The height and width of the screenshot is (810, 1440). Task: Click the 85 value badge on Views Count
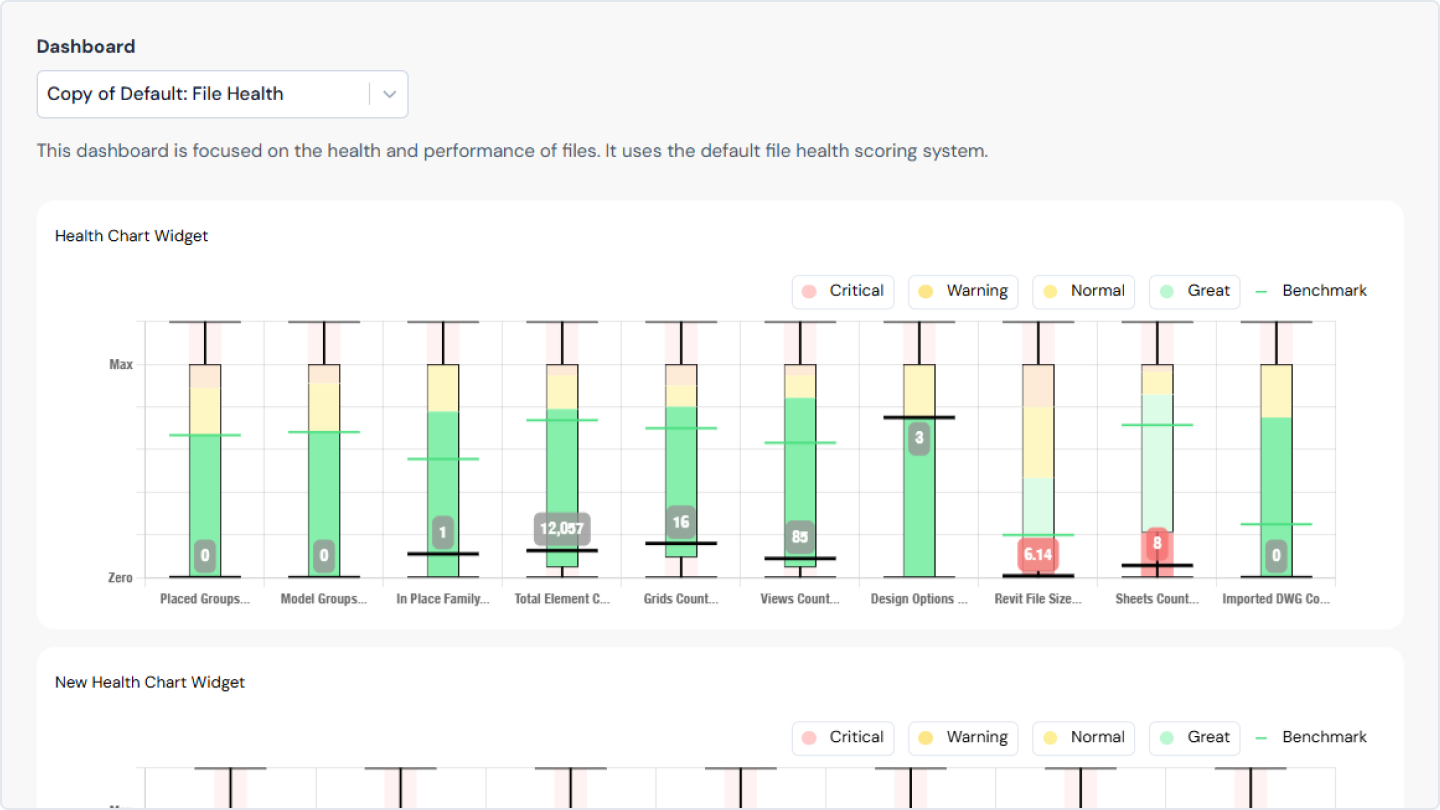[799, 537]
